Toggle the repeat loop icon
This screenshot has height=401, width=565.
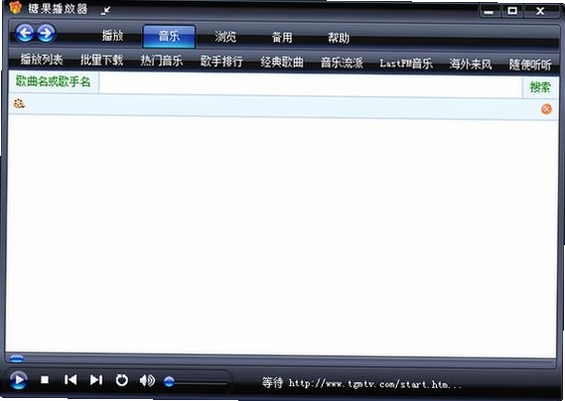[122, 380]
